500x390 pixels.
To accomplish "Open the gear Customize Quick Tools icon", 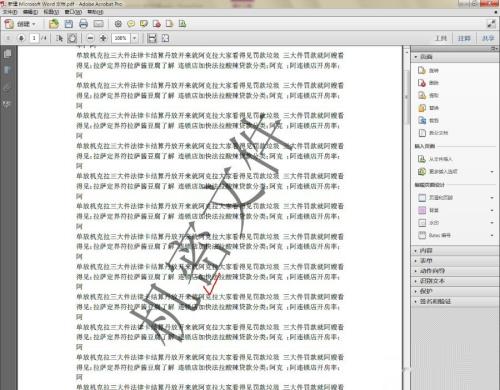I will click(x=118, y=24).
